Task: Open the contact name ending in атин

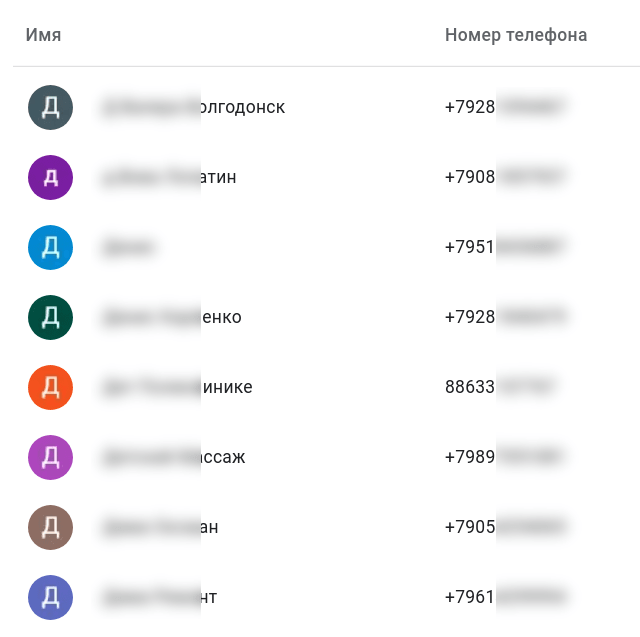Action: tap(168, 177)
